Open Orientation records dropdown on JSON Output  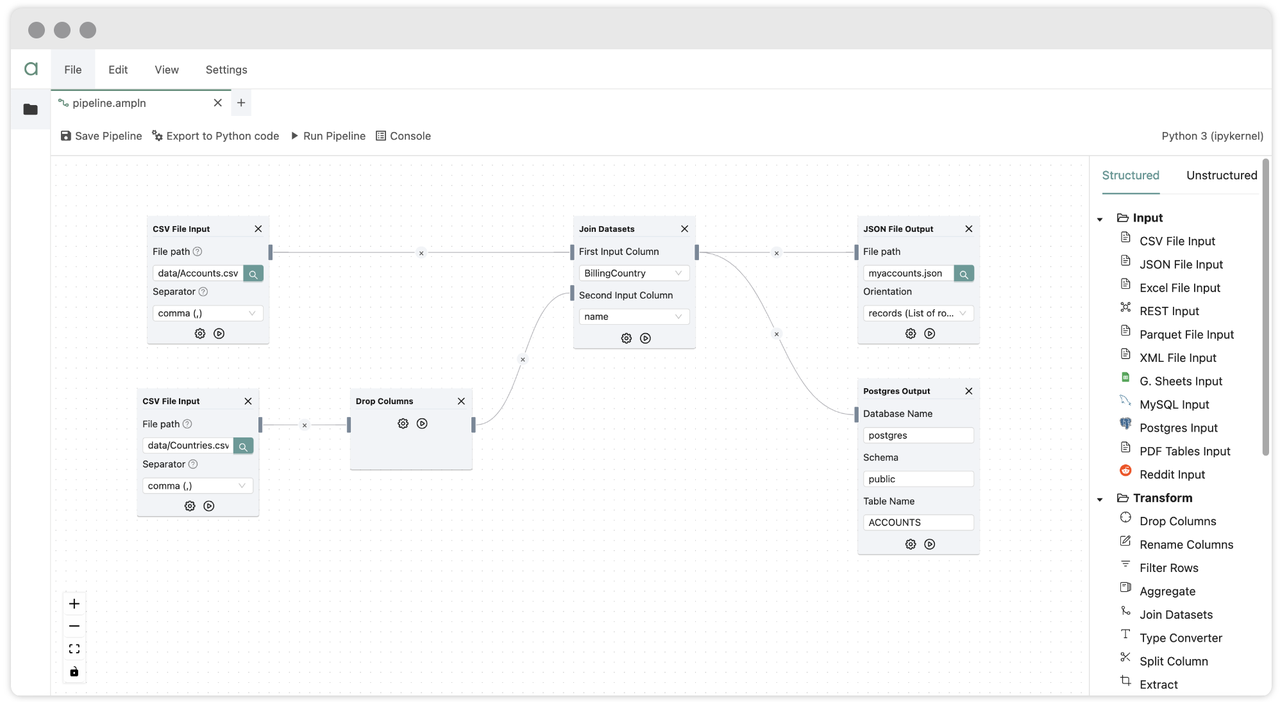point(918,313)
